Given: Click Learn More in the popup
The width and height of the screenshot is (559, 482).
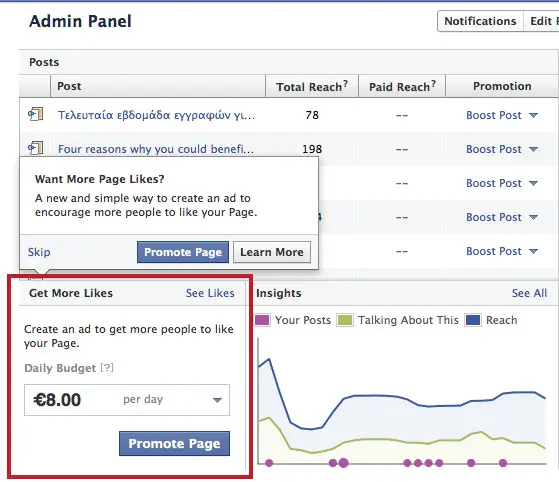Looking at the screenshot, I should [x=272, y=252].
